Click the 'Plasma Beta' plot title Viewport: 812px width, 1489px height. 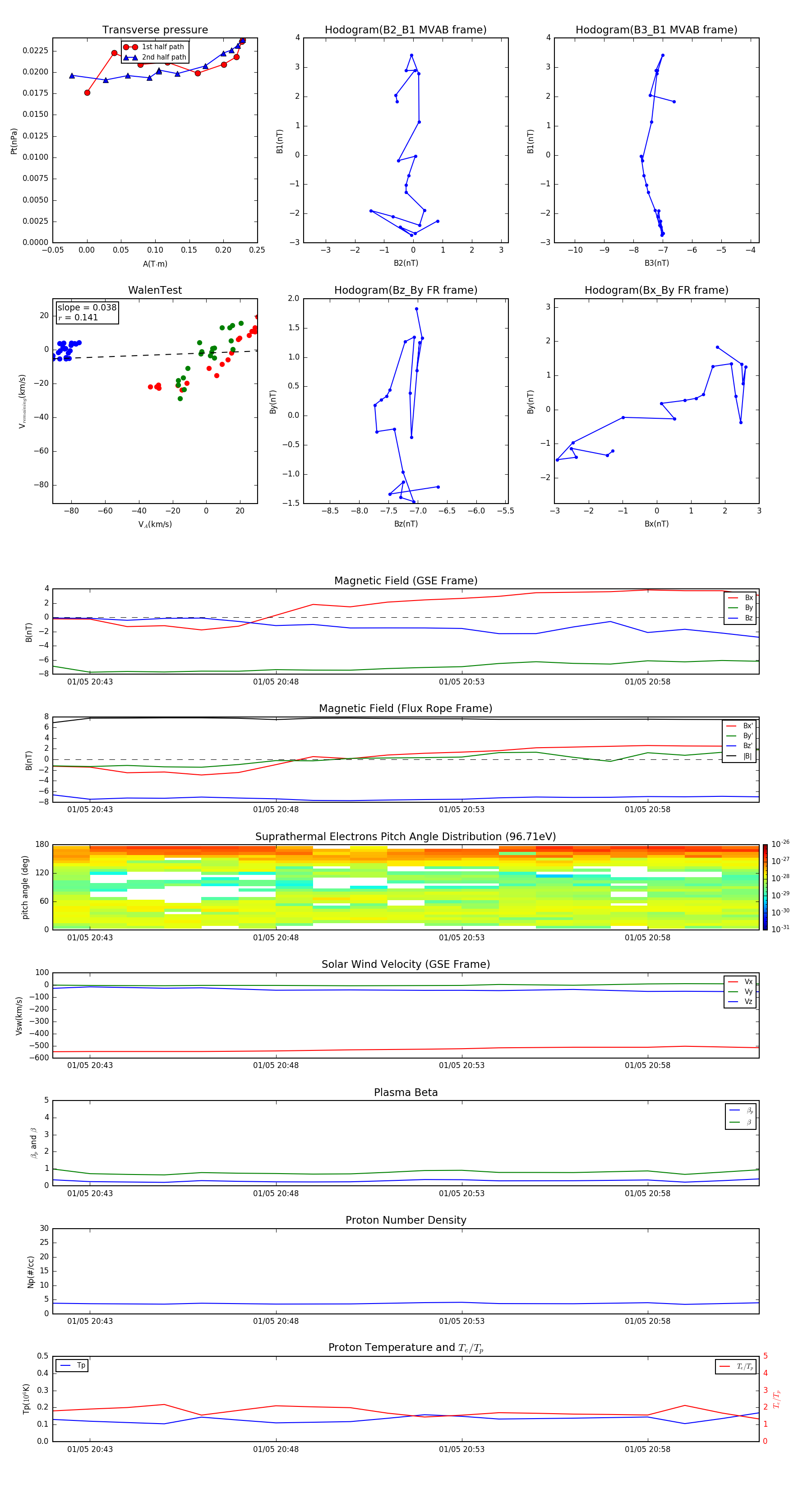[406, 1092]
